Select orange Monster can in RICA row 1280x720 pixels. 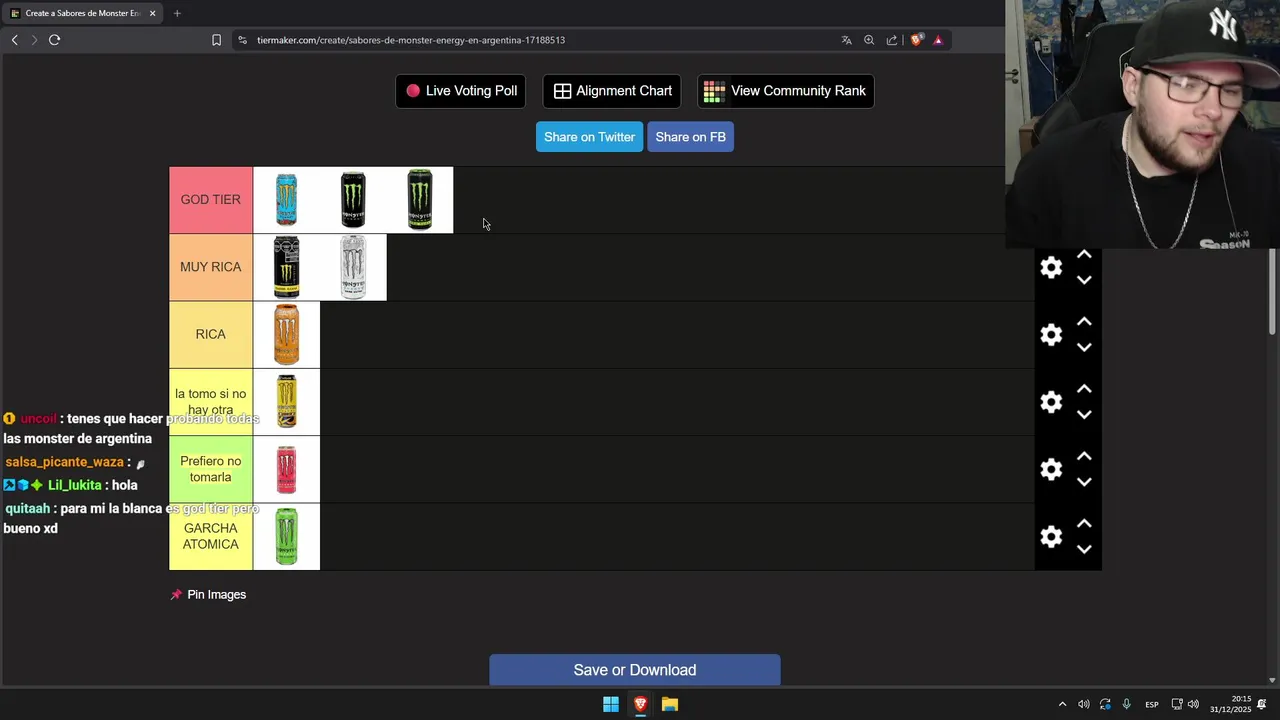click(x=286, y=334)
